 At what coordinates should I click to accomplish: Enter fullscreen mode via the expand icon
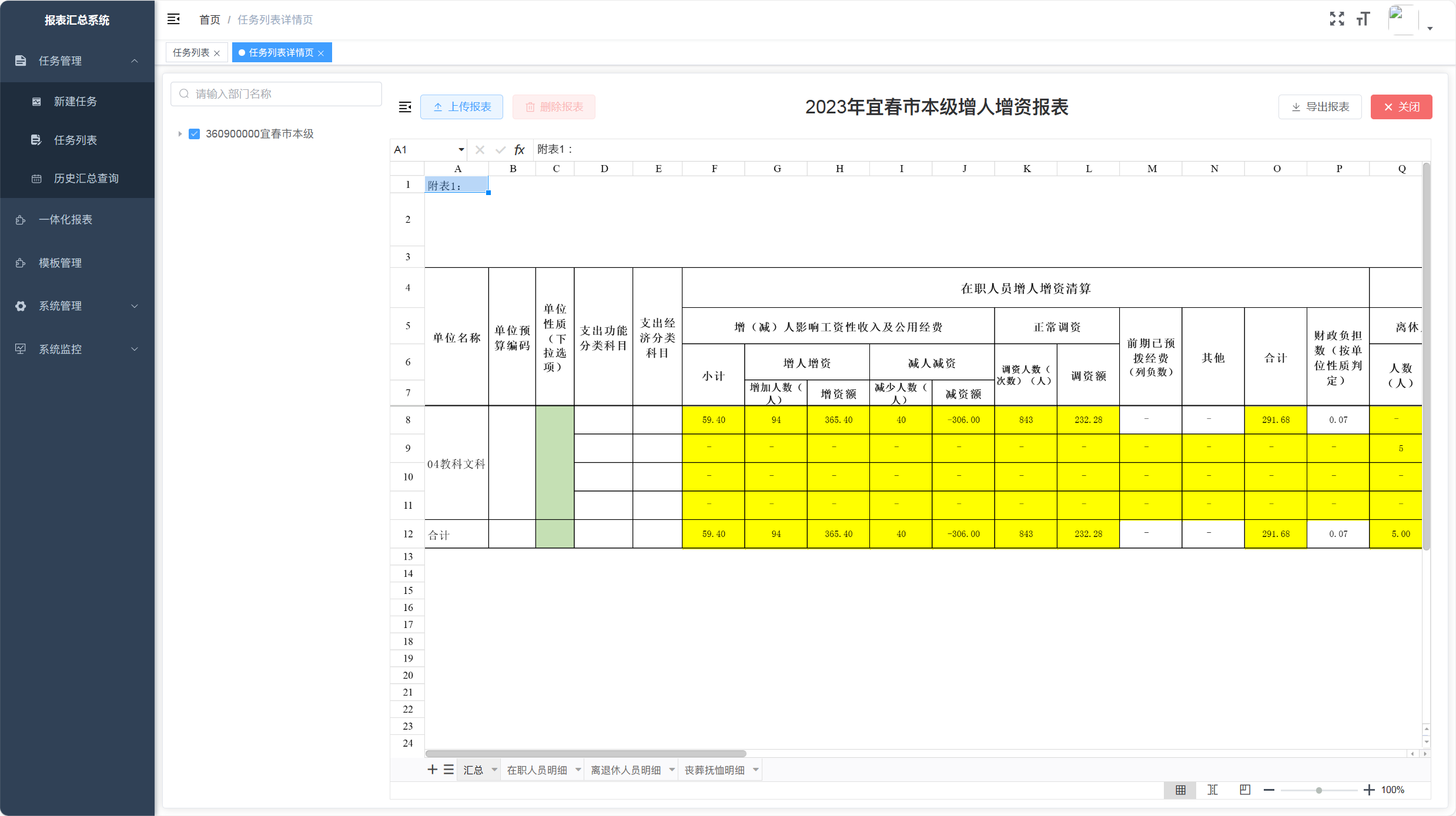[1337, 19]
